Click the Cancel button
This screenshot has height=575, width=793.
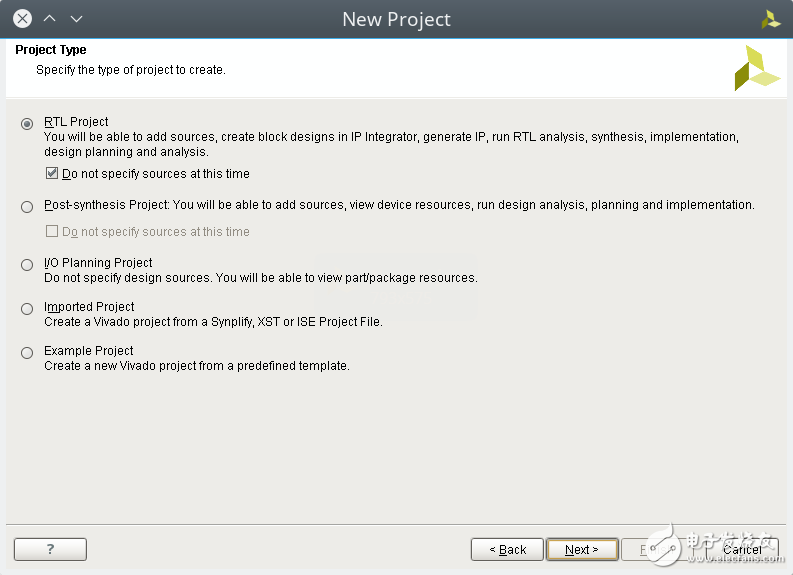741,549
